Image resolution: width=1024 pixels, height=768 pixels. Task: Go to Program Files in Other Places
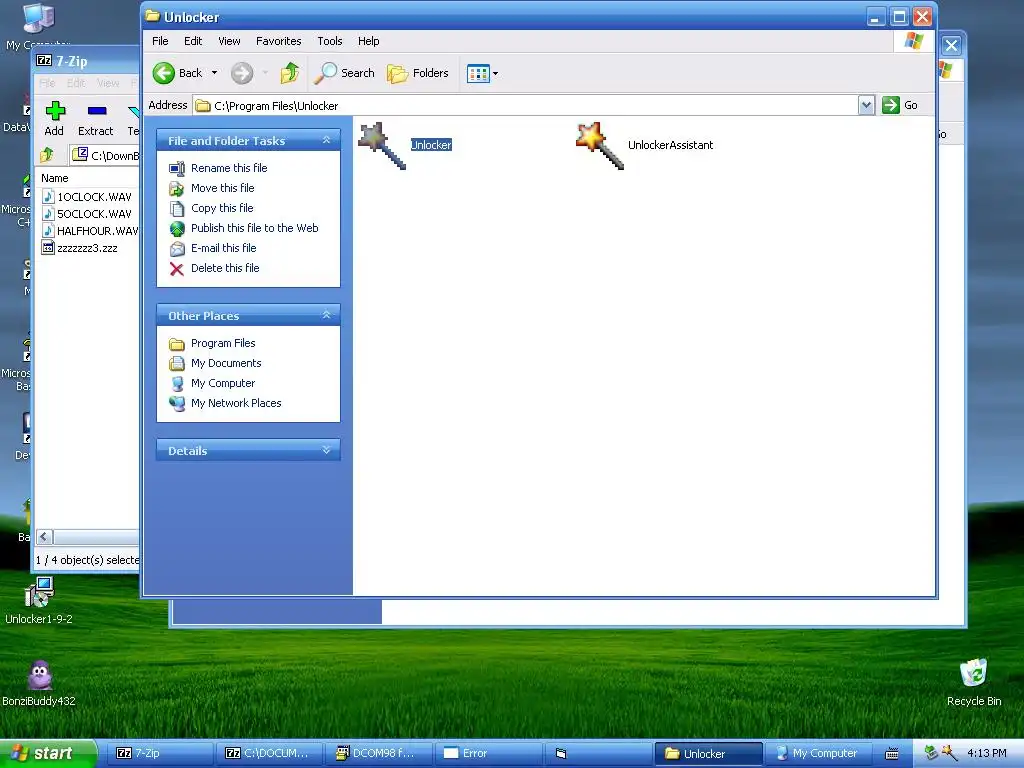coord(223,344)
